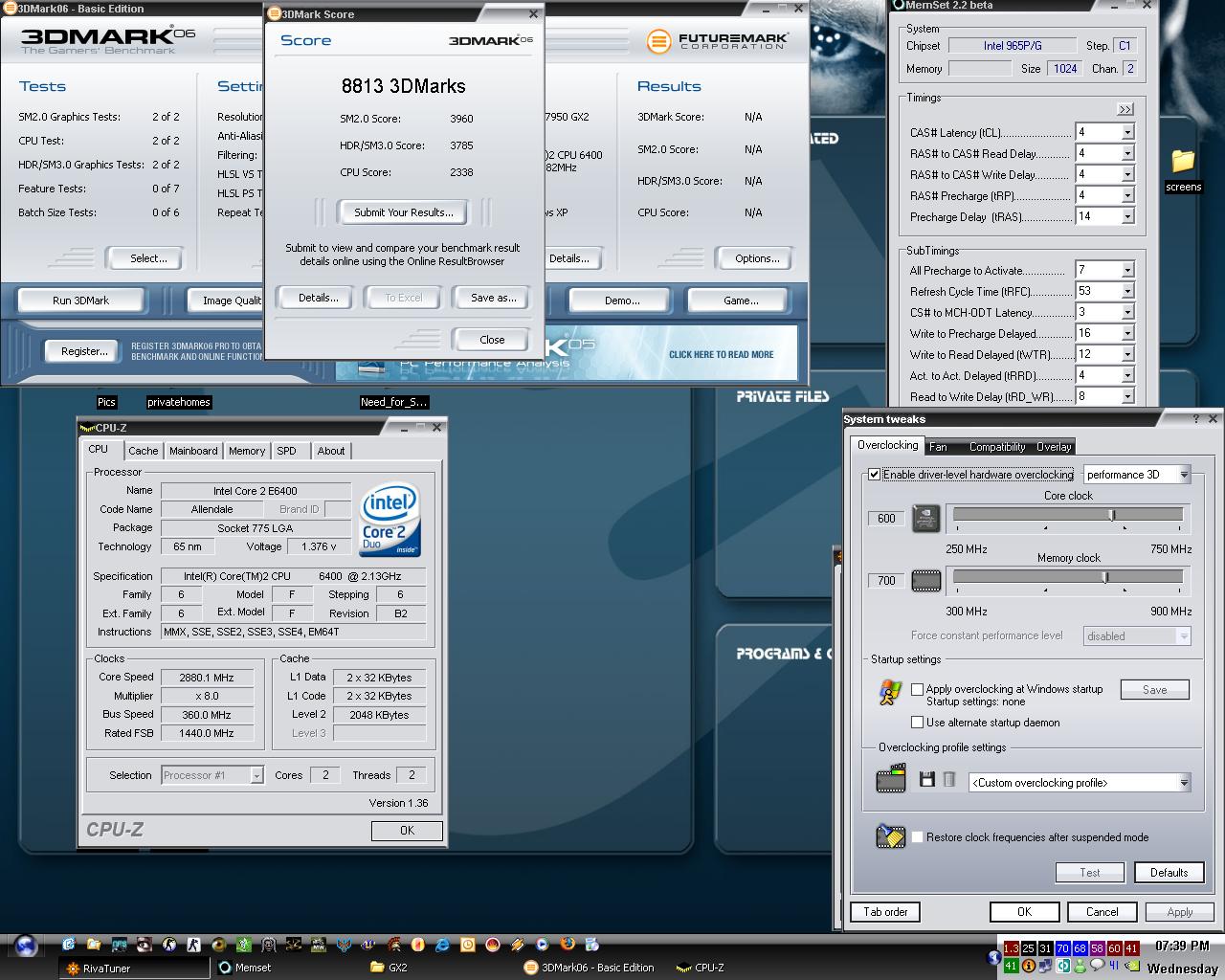Disable driver-level hardware overclocking checkbox
The height and width of the screenshot is (980, 1225).
coord(875,475)
